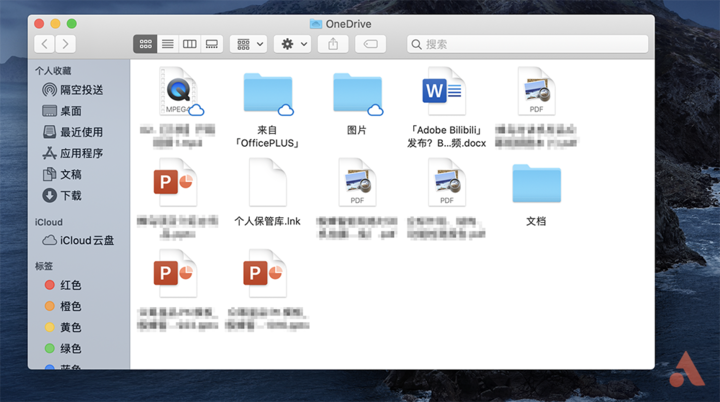Select the 文档 folder
This screenshot has height=402, width=720.
click(x=536, y=195)
